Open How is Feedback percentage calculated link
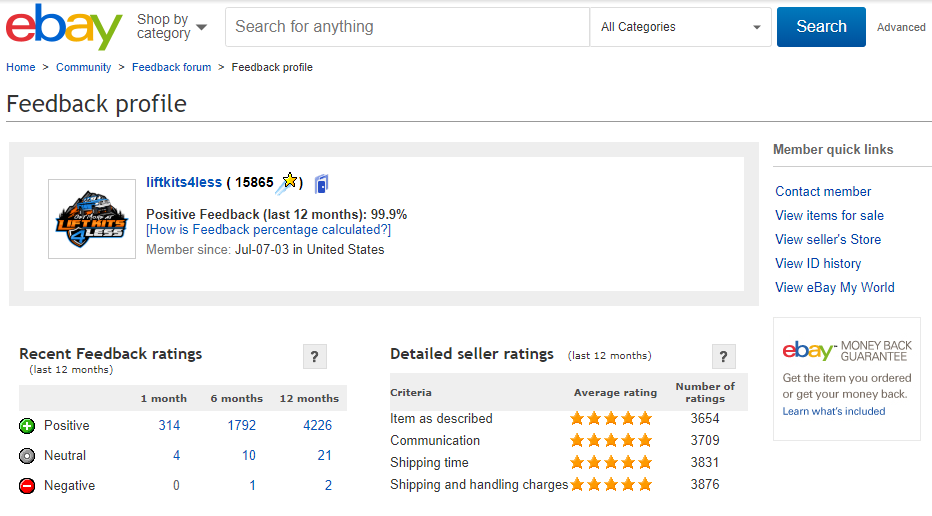Image resolution: width=932 pixels, height=516 pixels. [x=269, y=229]
